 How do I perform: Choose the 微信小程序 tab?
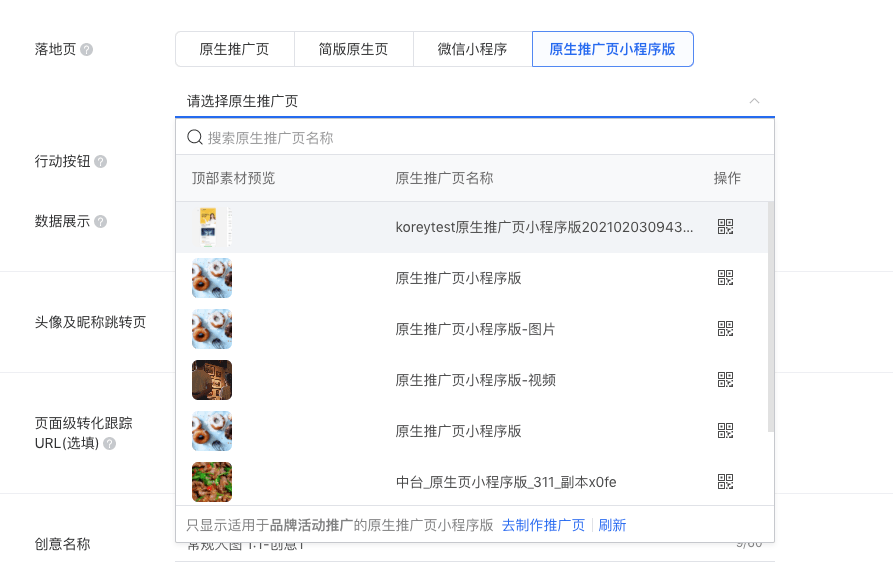pos(472,49)
